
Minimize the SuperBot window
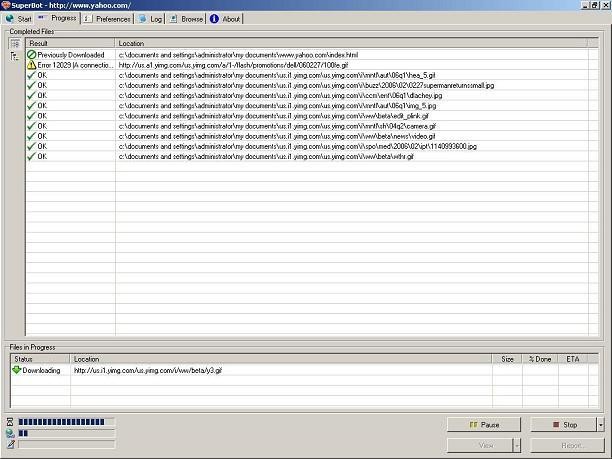(585, 5)
